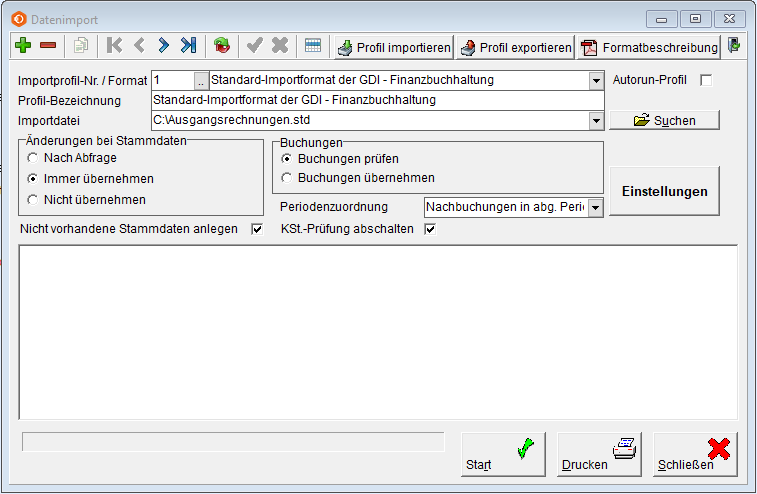
Task: Toggle Nicht vorhandene Stammdaten anlegen checkbox
Action: click(256, 229)
